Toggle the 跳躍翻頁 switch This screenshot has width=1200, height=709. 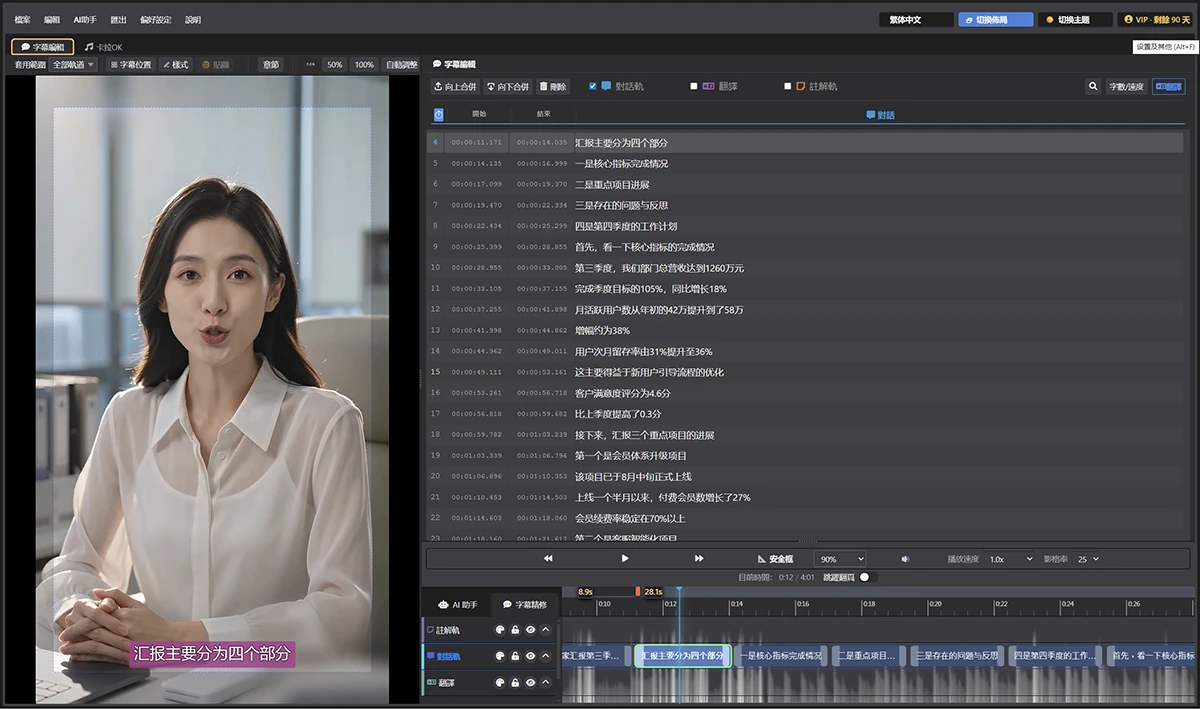864,577
